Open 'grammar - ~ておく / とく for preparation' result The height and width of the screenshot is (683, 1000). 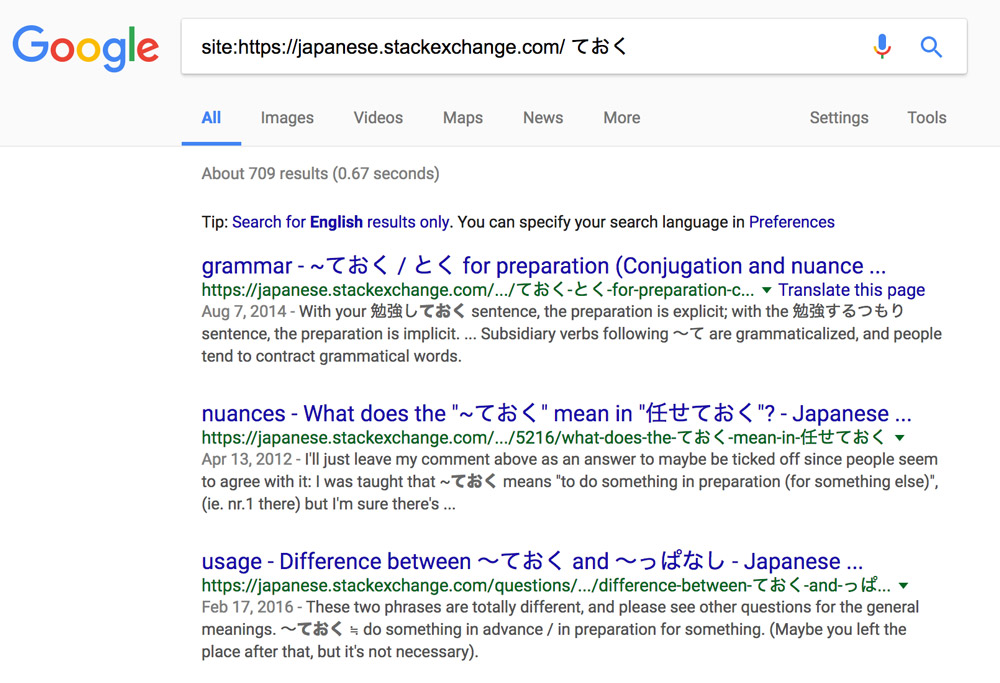[x=543, y=265]
